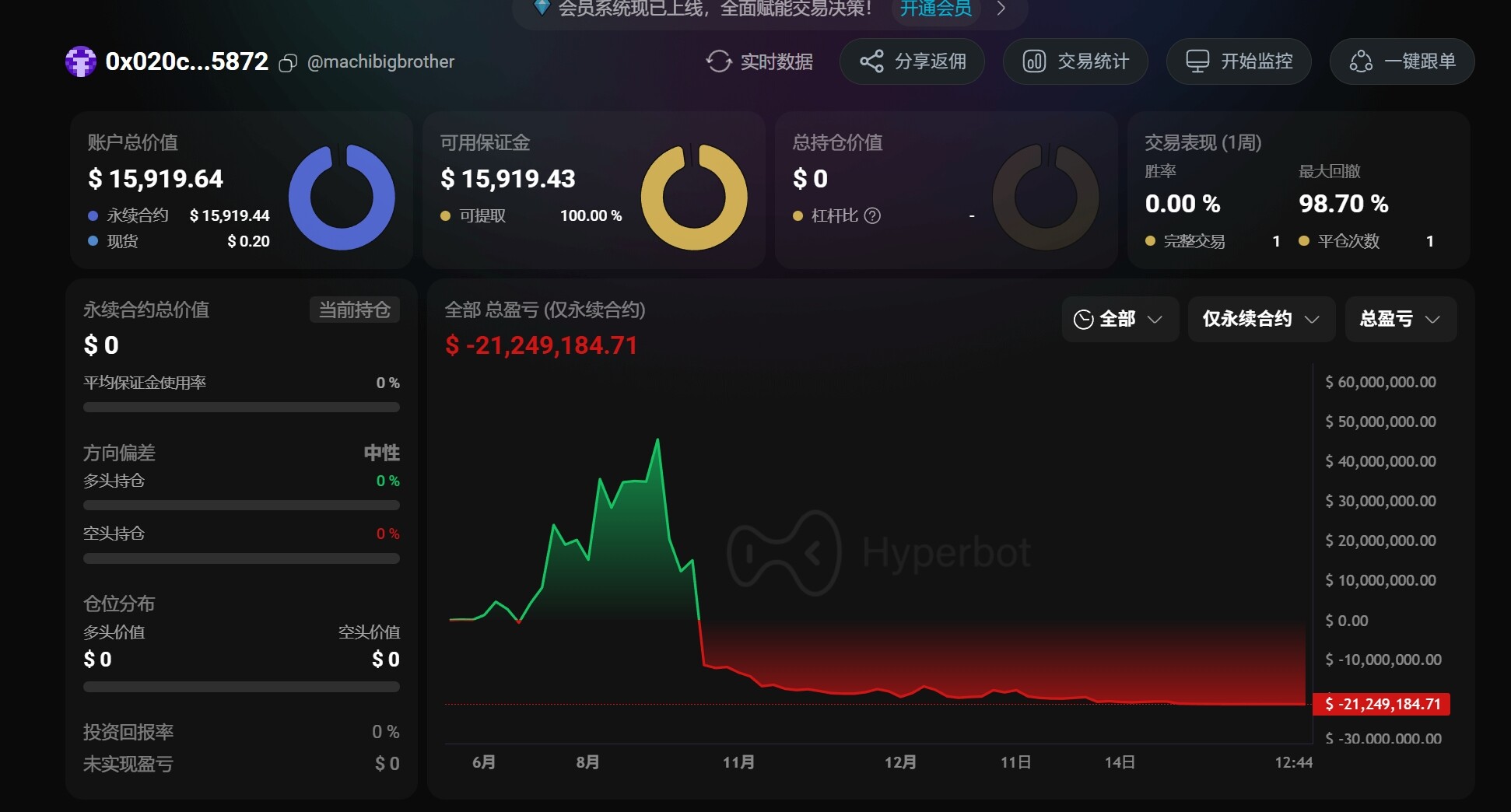Toggle the 可提取 margin indicator dot

443,215
